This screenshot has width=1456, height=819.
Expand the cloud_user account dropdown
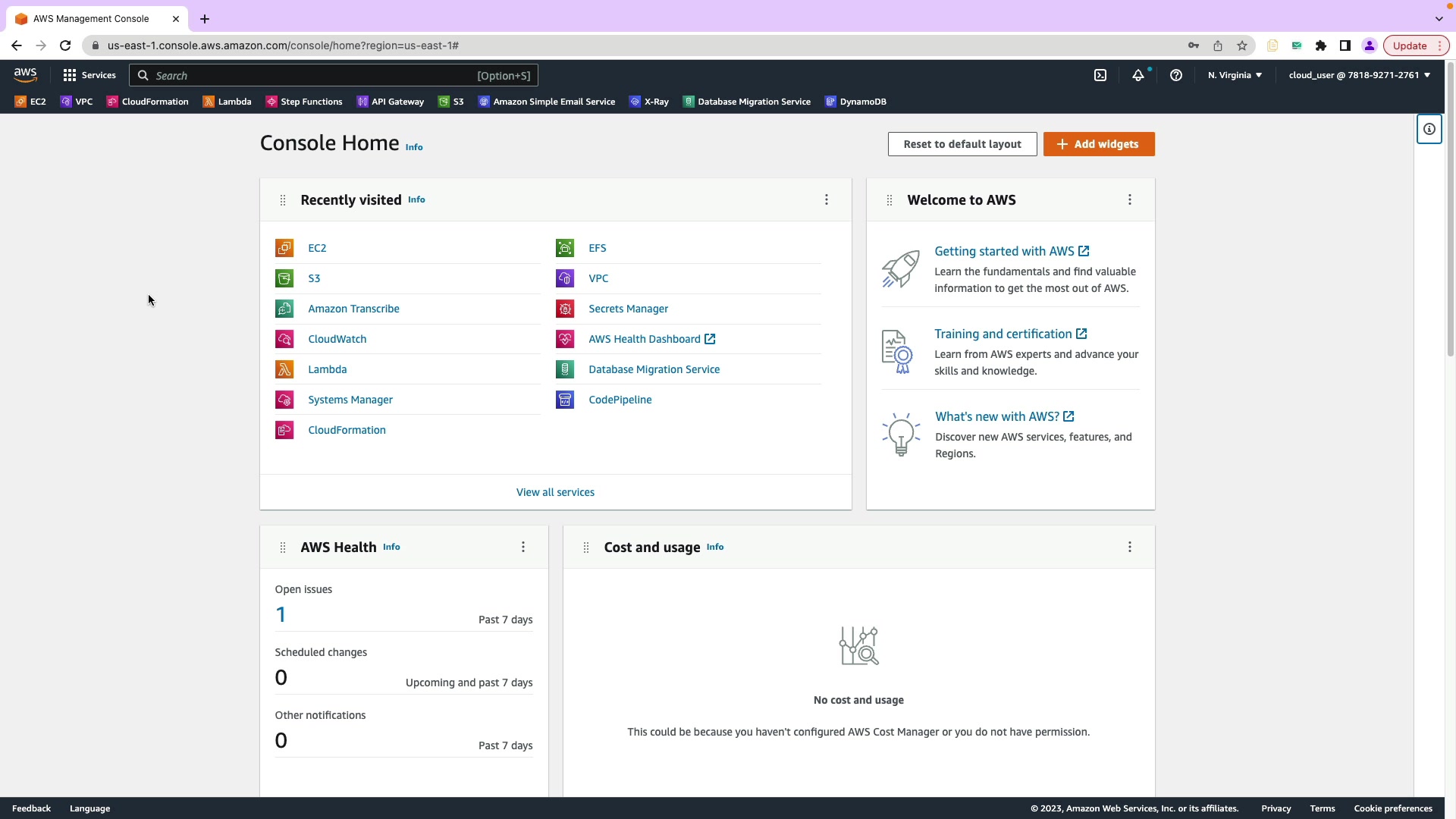(1359, 75)
